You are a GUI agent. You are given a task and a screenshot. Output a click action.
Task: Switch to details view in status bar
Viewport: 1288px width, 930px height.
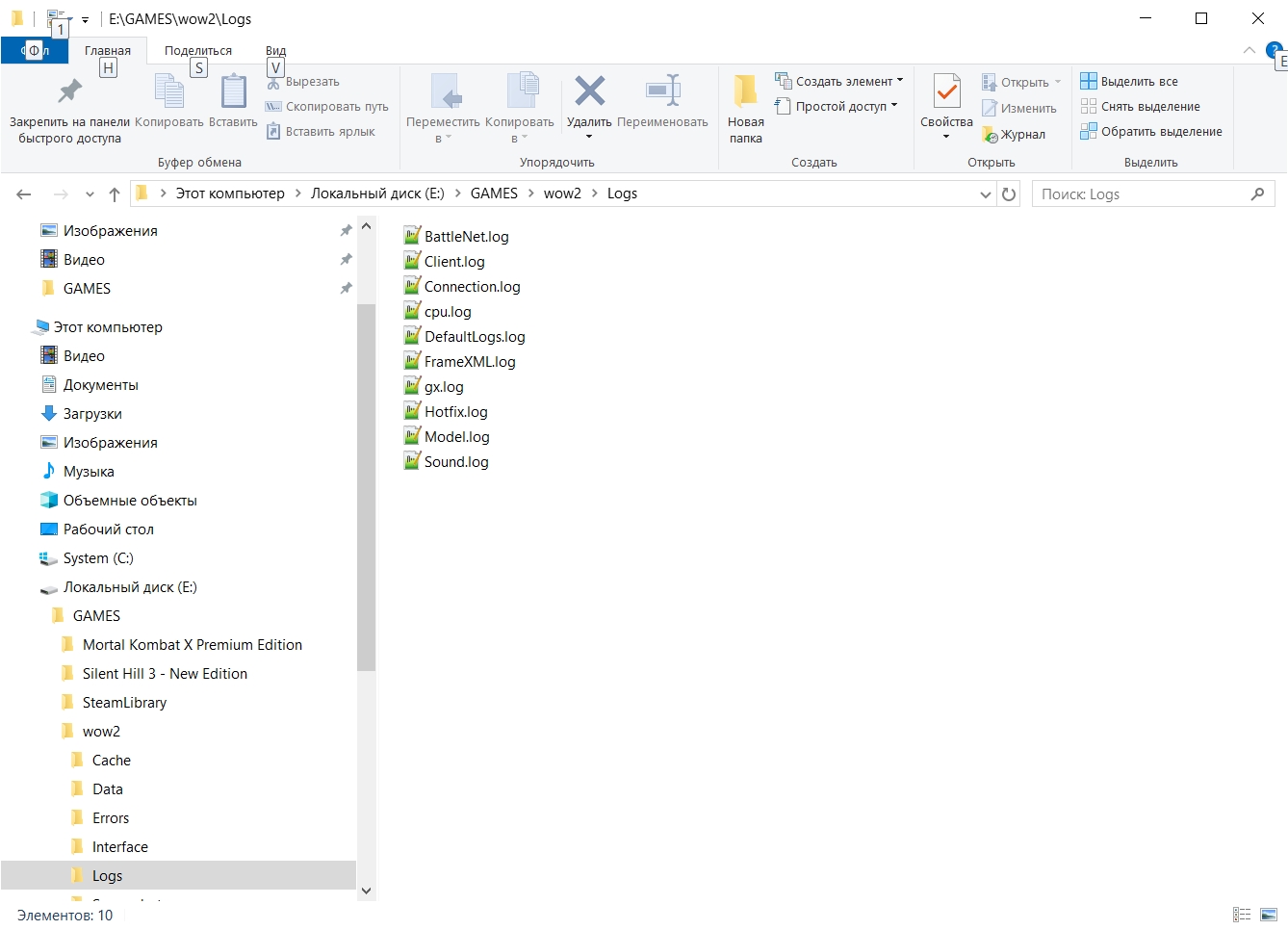[x=1242, y=915]
